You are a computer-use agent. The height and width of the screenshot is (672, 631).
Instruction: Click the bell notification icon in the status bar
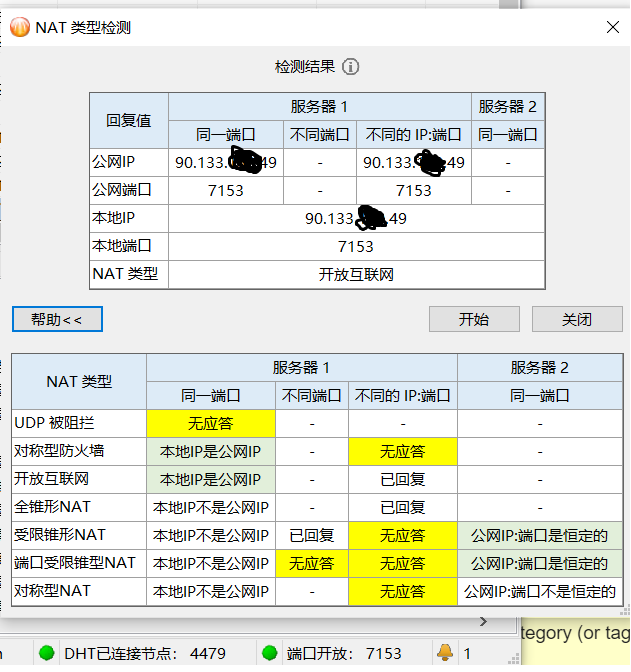(x=445, y=653)
